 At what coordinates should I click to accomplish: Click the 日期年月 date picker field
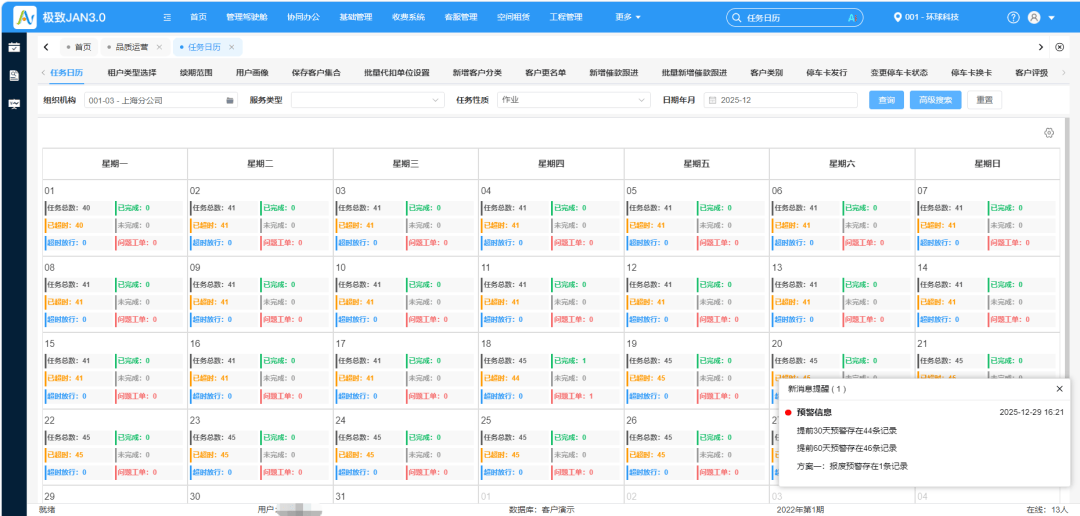[780, 100]
